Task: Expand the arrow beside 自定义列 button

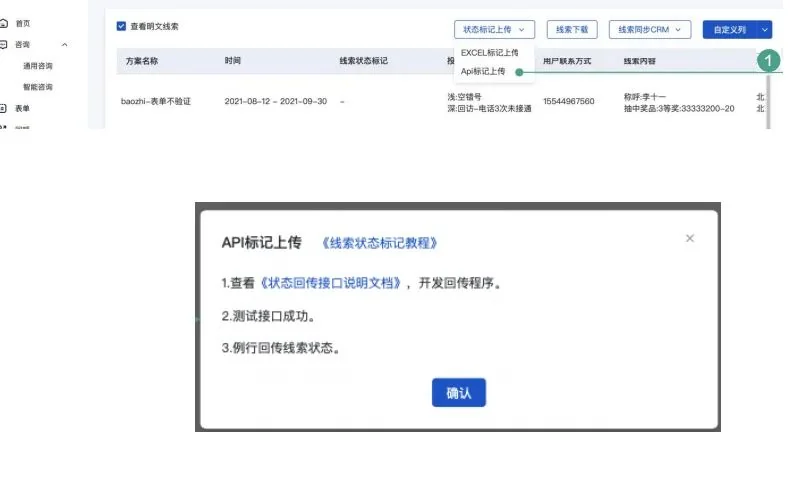Action: [x=764, y=30]
